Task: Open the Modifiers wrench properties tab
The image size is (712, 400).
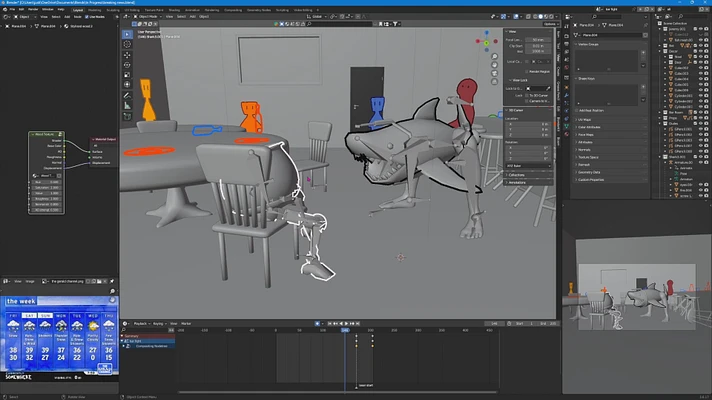Action: [566, 95]
